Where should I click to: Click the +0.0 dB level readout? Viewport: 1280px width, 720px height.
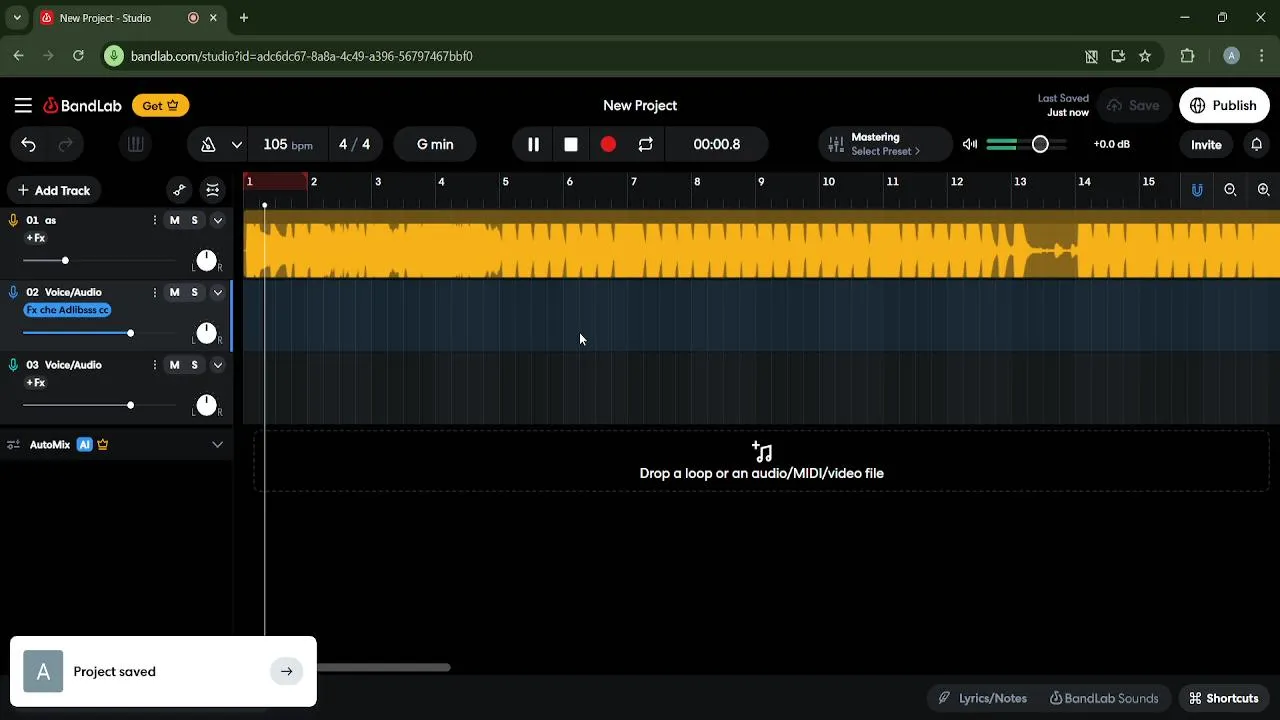click(x=1112, y=144)
